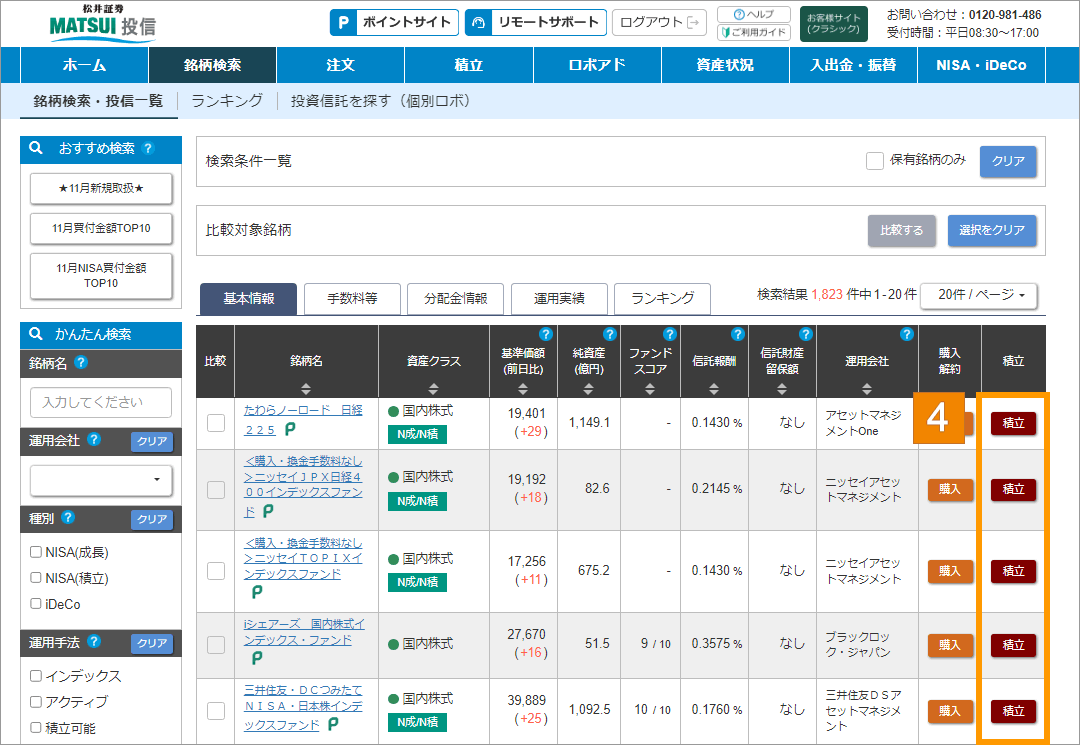1080x745 pixels.
Task: Open the iシェアーズ 国内株式インデックス・ファンド link
Action: (x=304, y=632)
